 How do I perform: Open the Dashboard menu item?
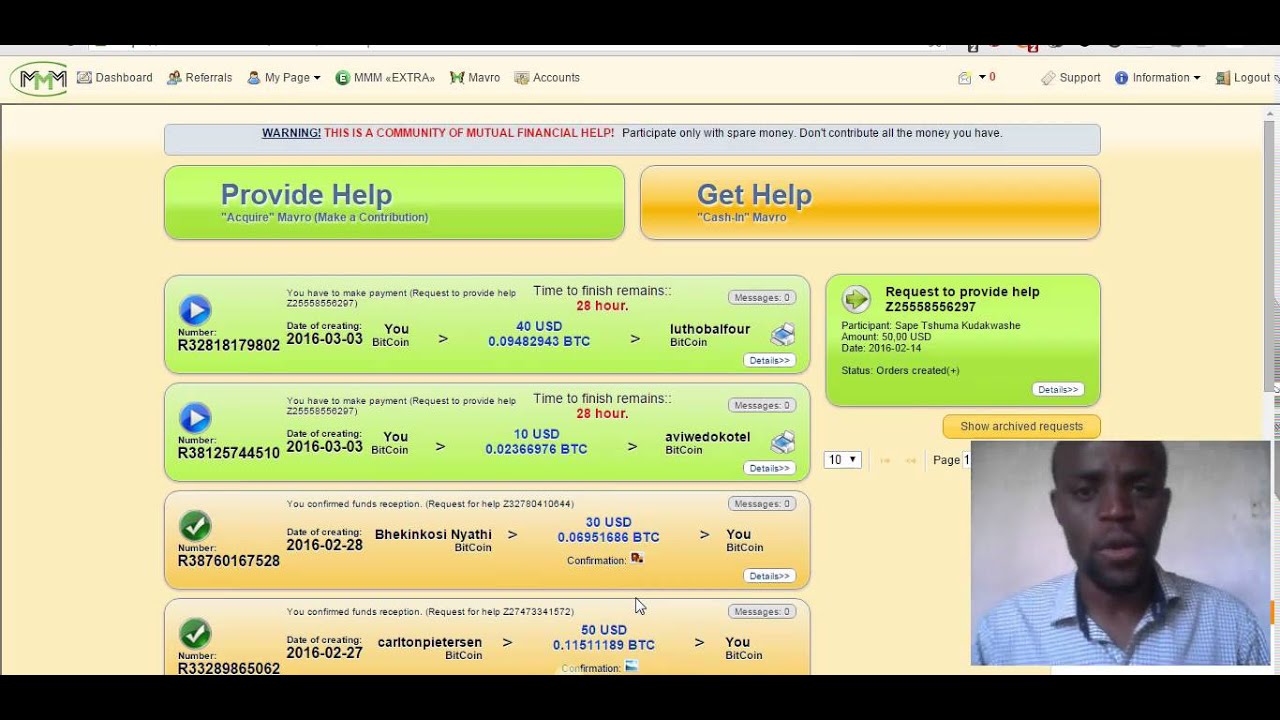(x=115, y=78)
